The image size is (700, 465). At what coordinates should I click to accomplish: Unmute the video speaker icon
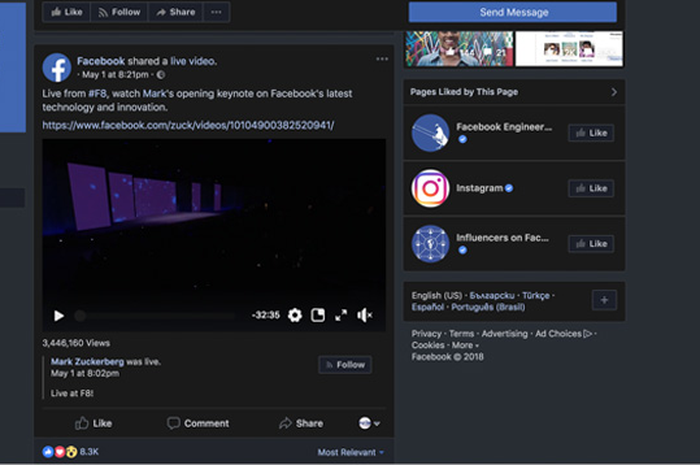365,316
